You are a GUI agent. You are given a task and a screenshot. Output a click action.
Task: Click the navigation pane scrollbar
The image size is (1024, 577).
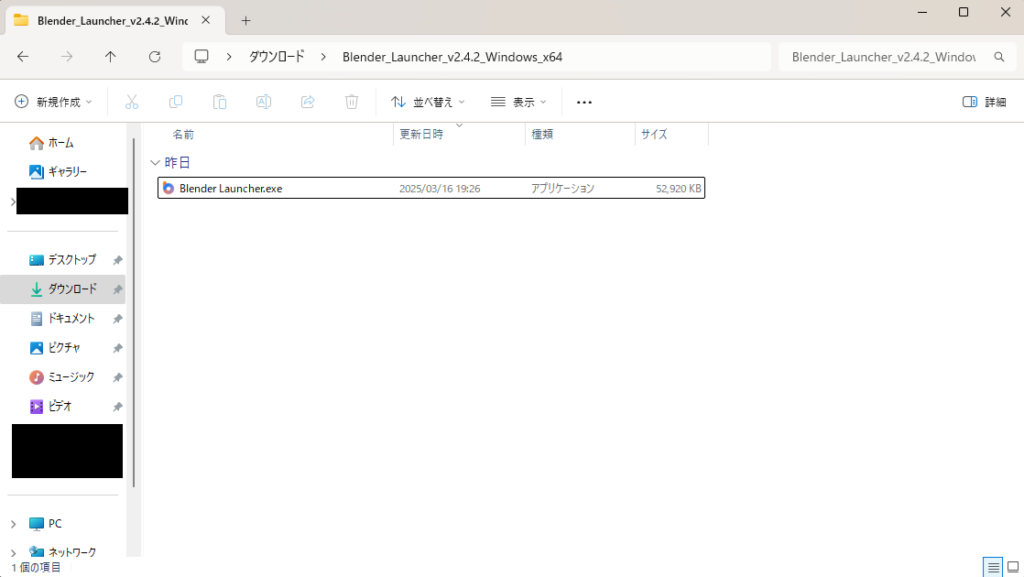[x=133, y=312]
